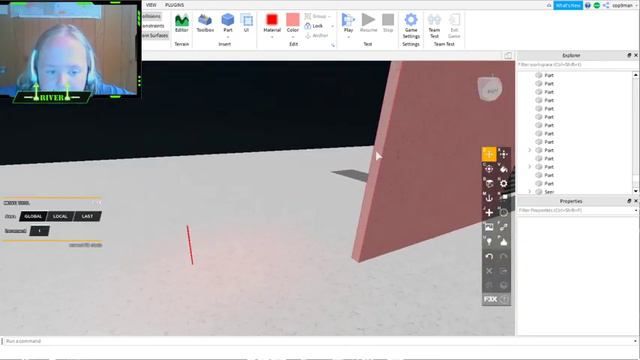Click the help icon in title bar
The width and height of the screenshot is (640, 360).
click(588, 5)
